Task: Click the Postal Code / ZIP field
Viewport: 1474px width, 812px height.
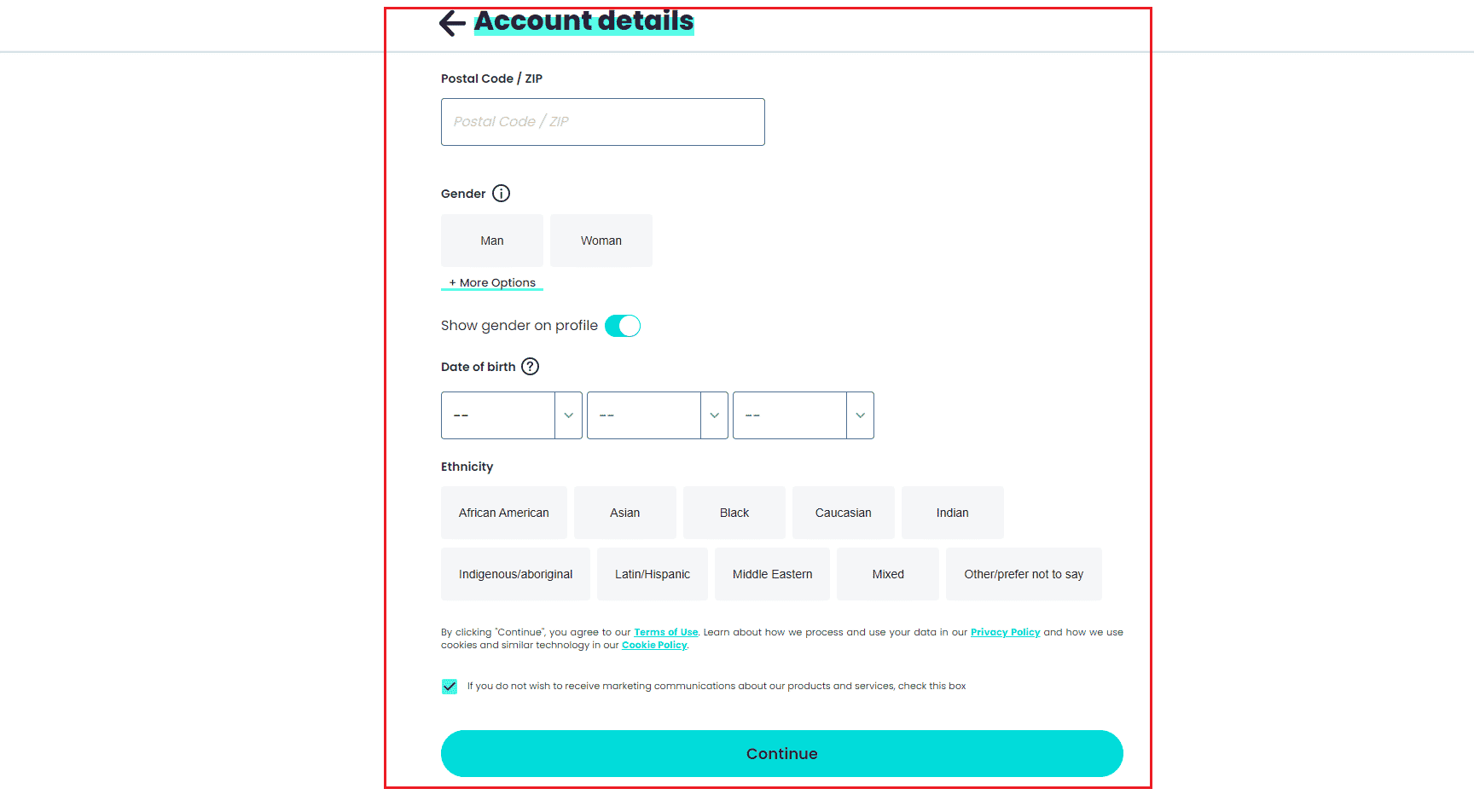Action: tap(602, 122)
